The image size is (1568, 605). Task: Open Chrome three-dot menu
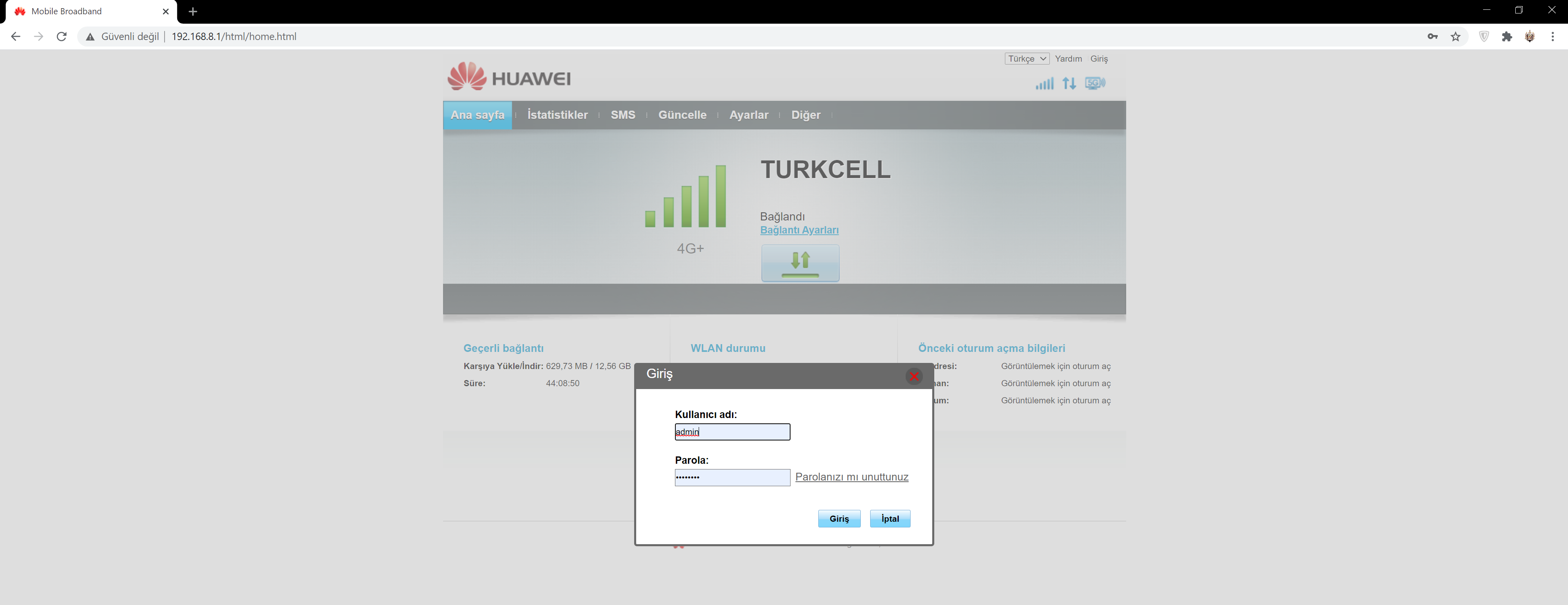coord(1553,36)
